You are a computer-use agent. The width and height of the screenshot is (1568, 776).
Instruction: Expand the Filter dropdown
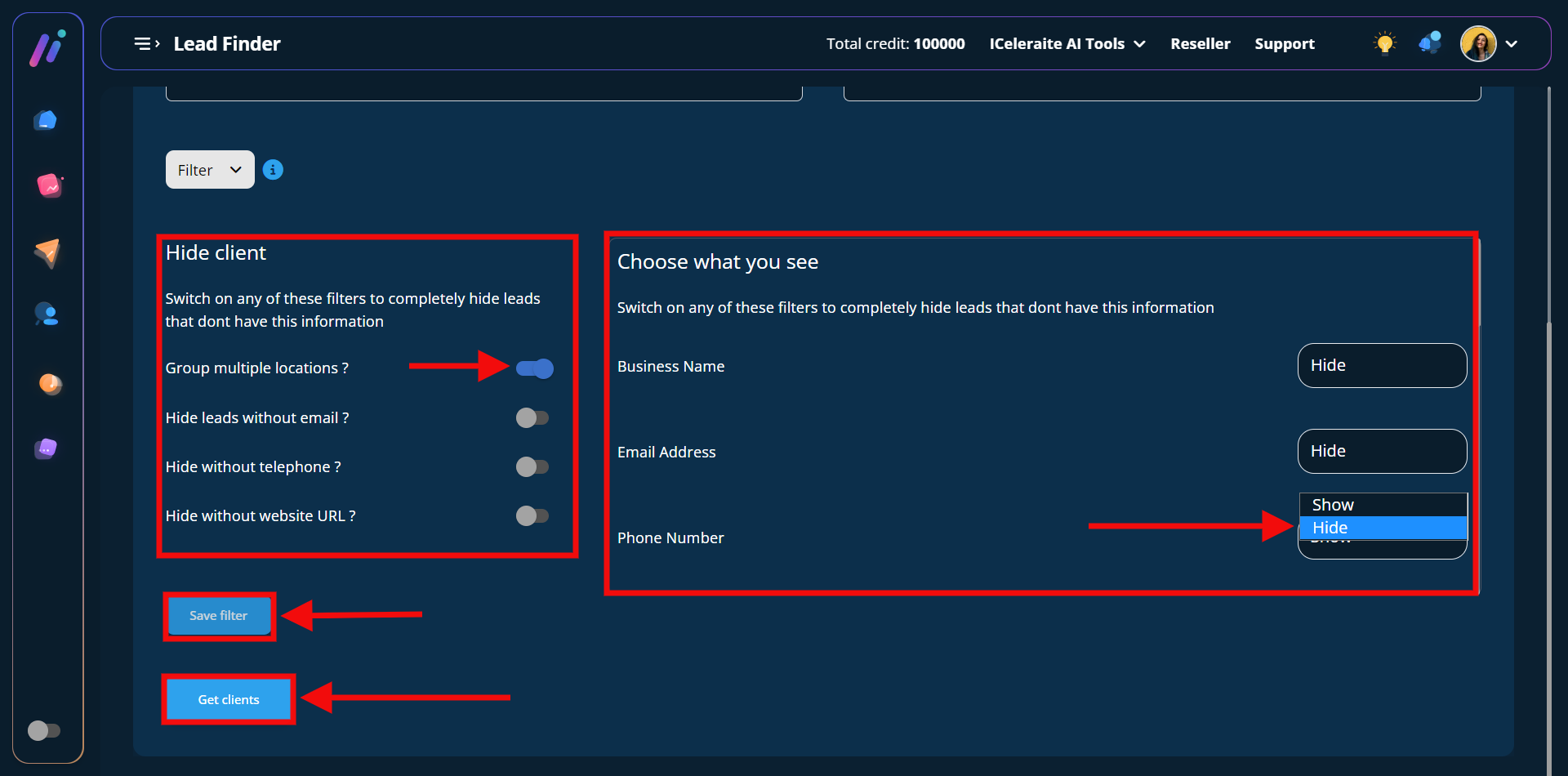[x=210, y=170]
